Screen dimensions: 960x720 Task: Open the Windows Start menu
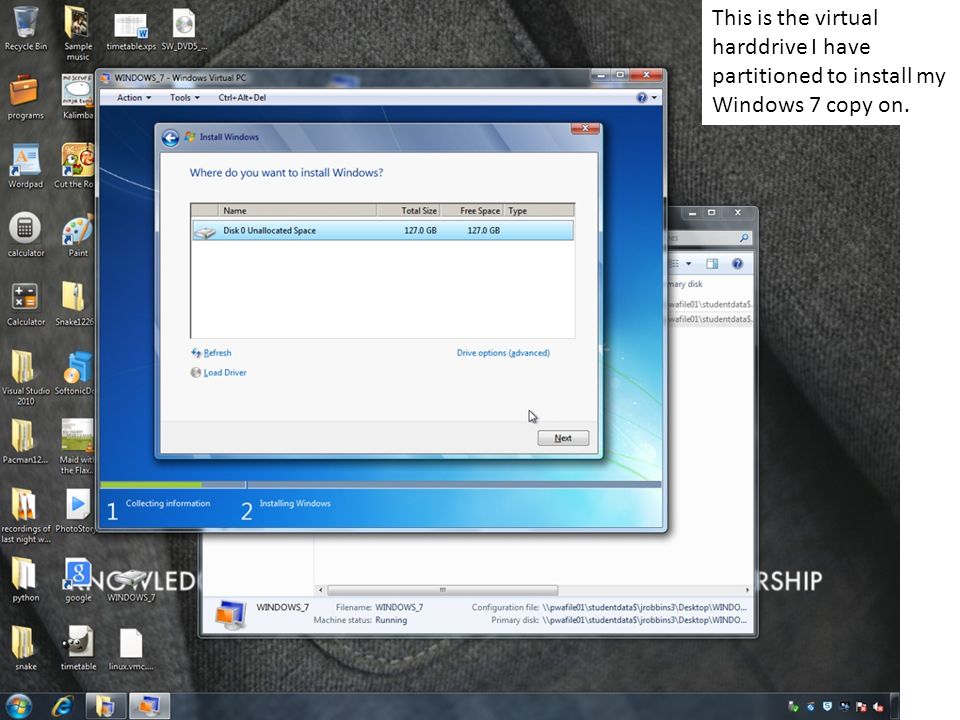[x=18, y=707]
